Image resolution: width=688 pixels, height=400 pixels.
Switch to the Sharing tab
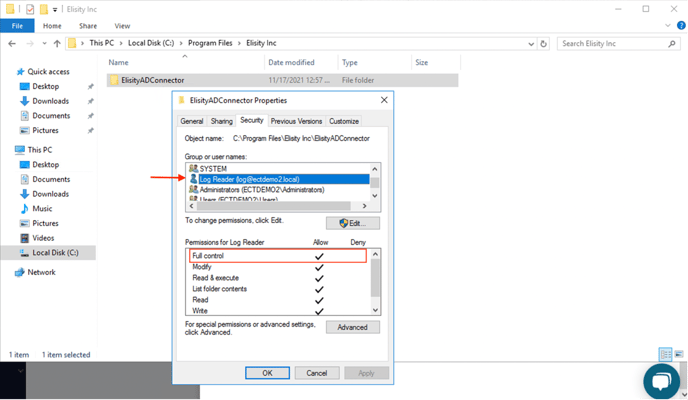[222, 121]
